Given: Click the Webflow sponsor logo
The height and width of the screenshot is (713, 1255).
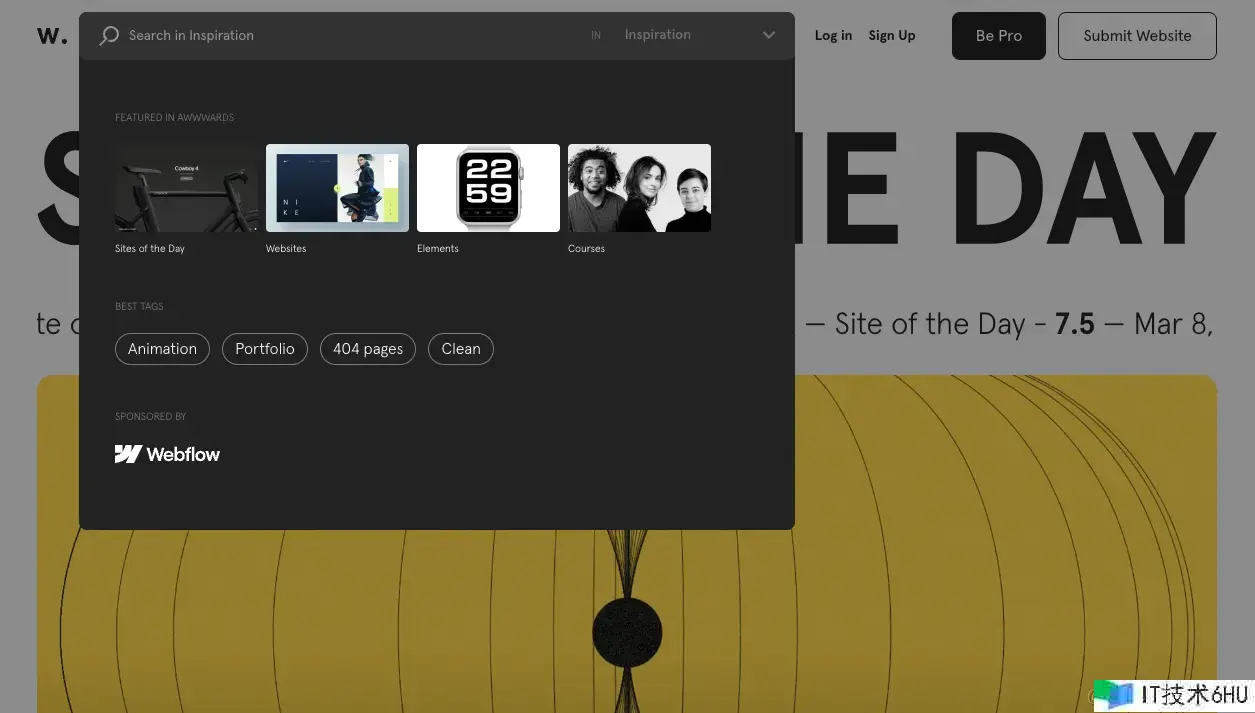Looking at the screenshot, I should tap(167, 454).
